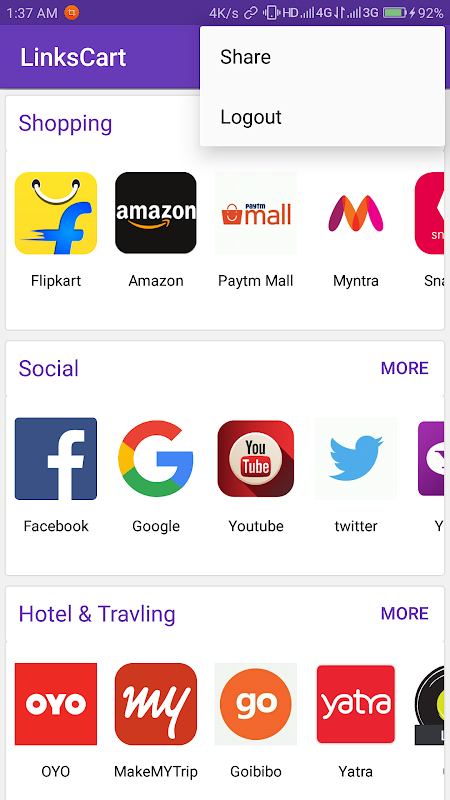Select the Yatra icon
Image resolution: width=450 pixels, height=800 pixels.
[x=356, y=704]
